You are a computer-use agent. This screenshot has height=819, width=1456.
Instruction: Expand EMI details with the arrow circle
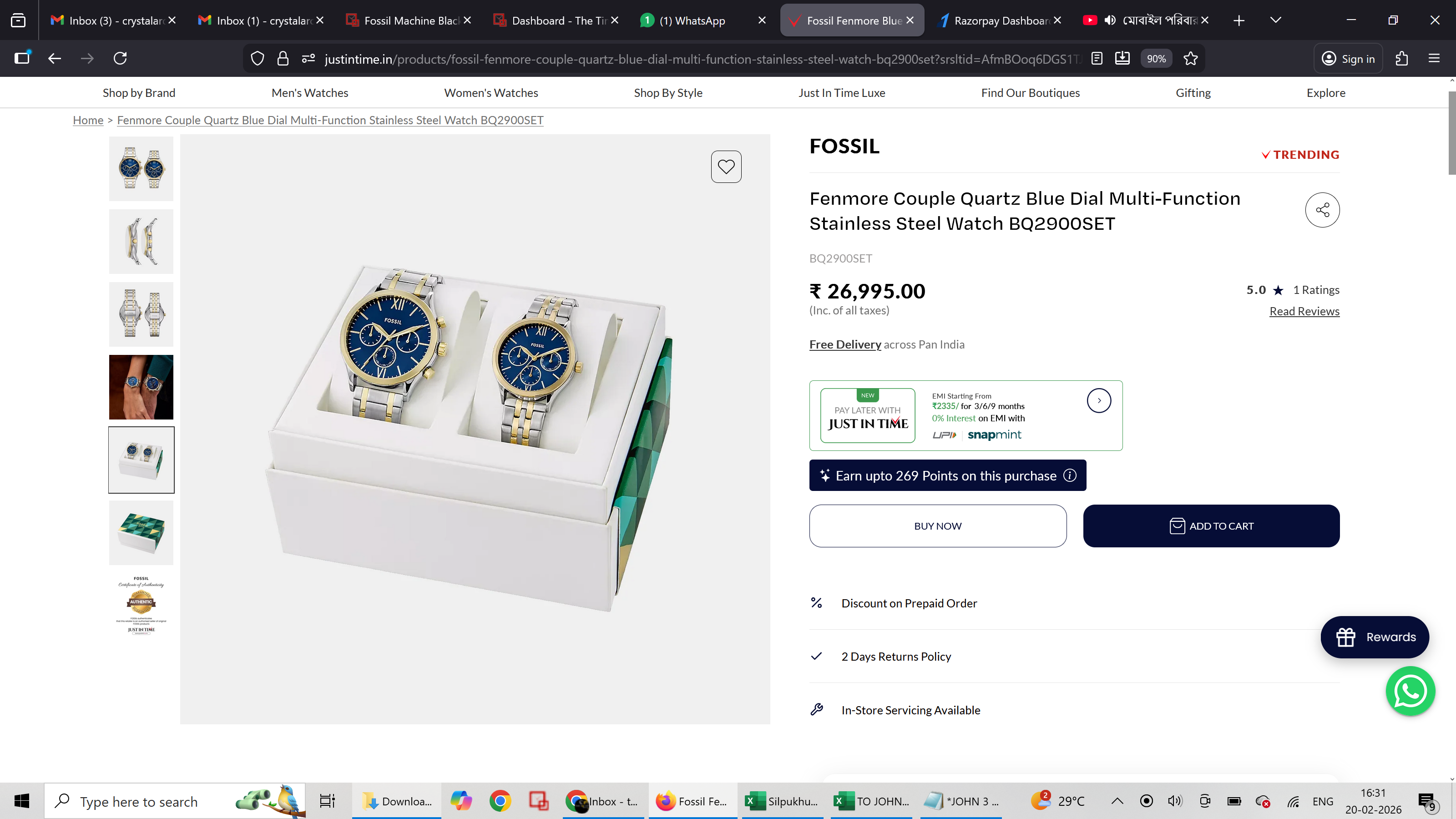pos(1099,401)
